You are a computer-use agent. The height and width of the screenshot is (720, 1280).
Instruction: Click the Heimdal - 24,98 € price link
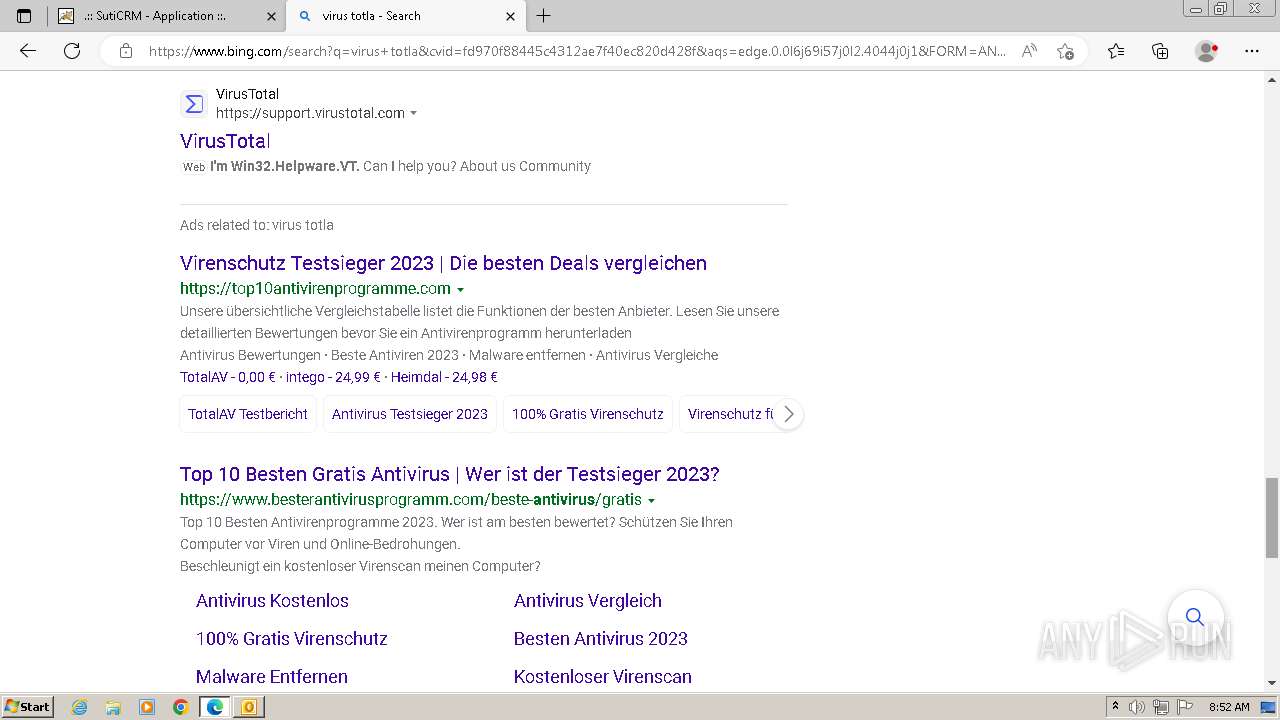pos(444,377)
